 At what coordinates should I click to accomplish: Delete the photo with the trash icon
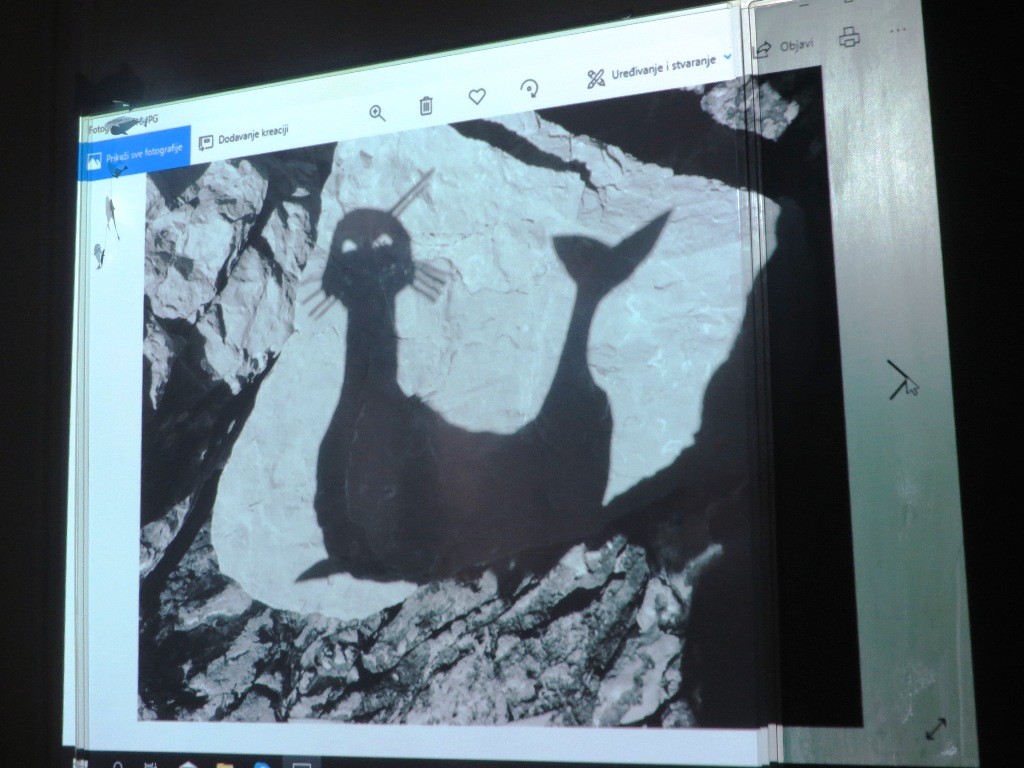click(x=426, y=105)
